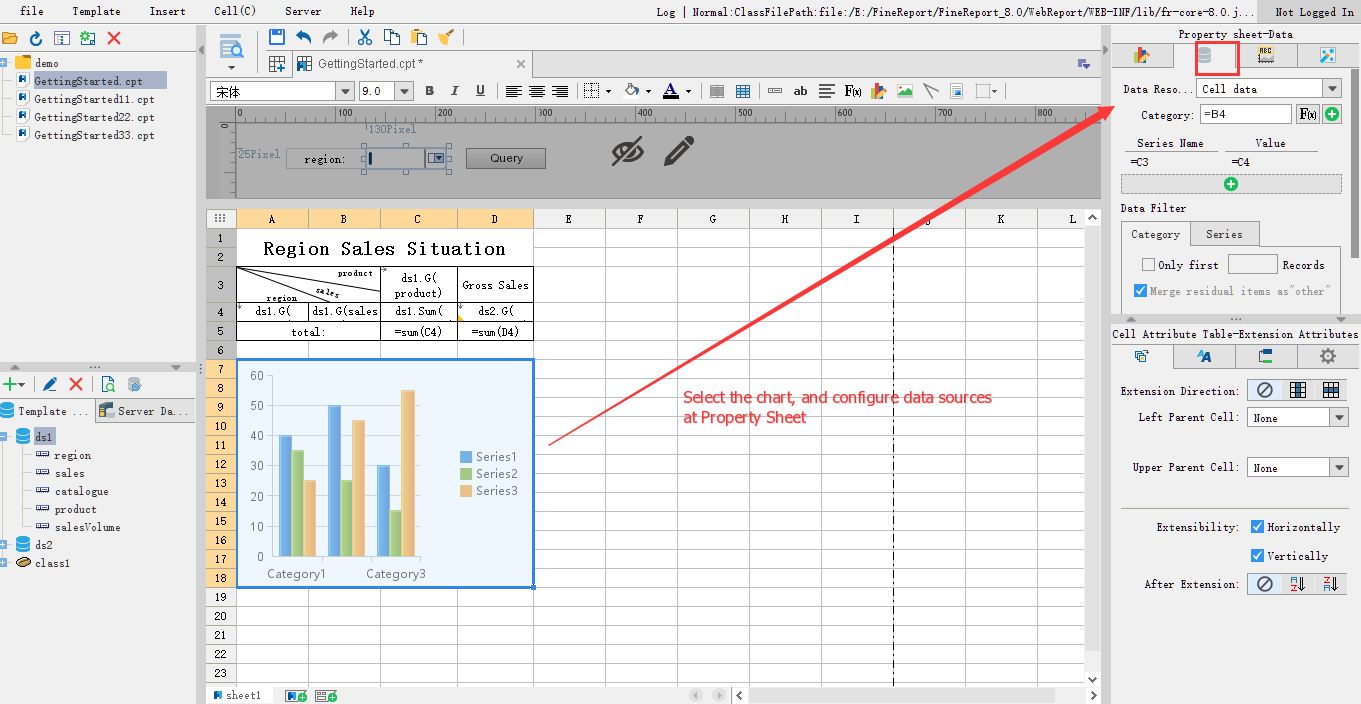Click the open folder icon in file panel
Viewport: 1361px width, 704px height.
pyautogui.click(x=10, y=38)
